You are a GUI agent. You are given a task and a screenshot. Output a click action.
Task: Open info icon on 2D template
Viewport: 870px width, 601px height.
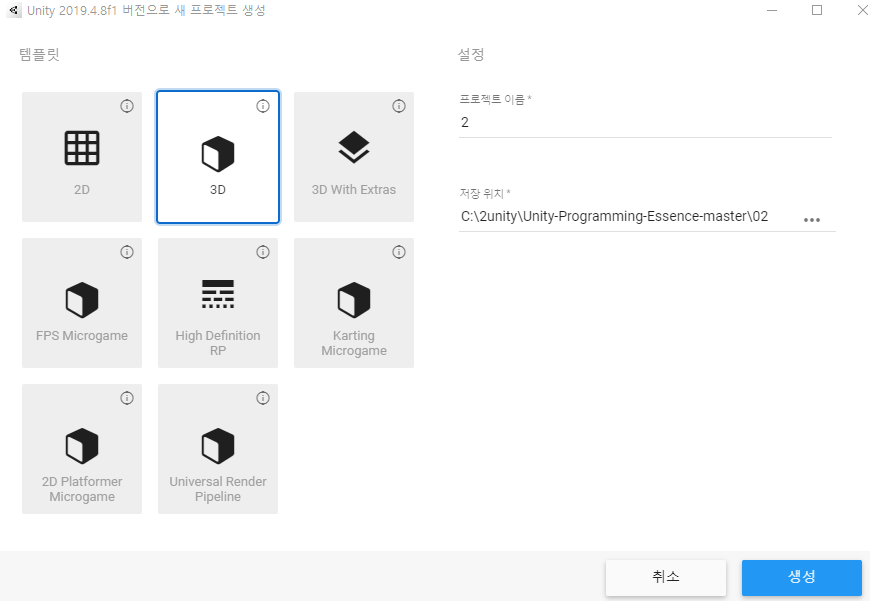coord(127,106)
